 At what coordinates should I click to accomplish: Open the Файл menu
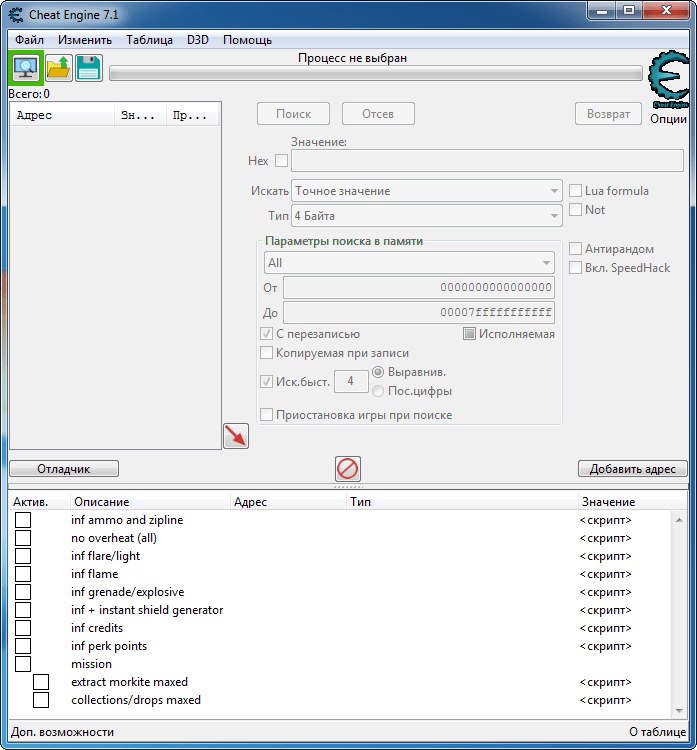pyautogui.click(x=29, y=40)
